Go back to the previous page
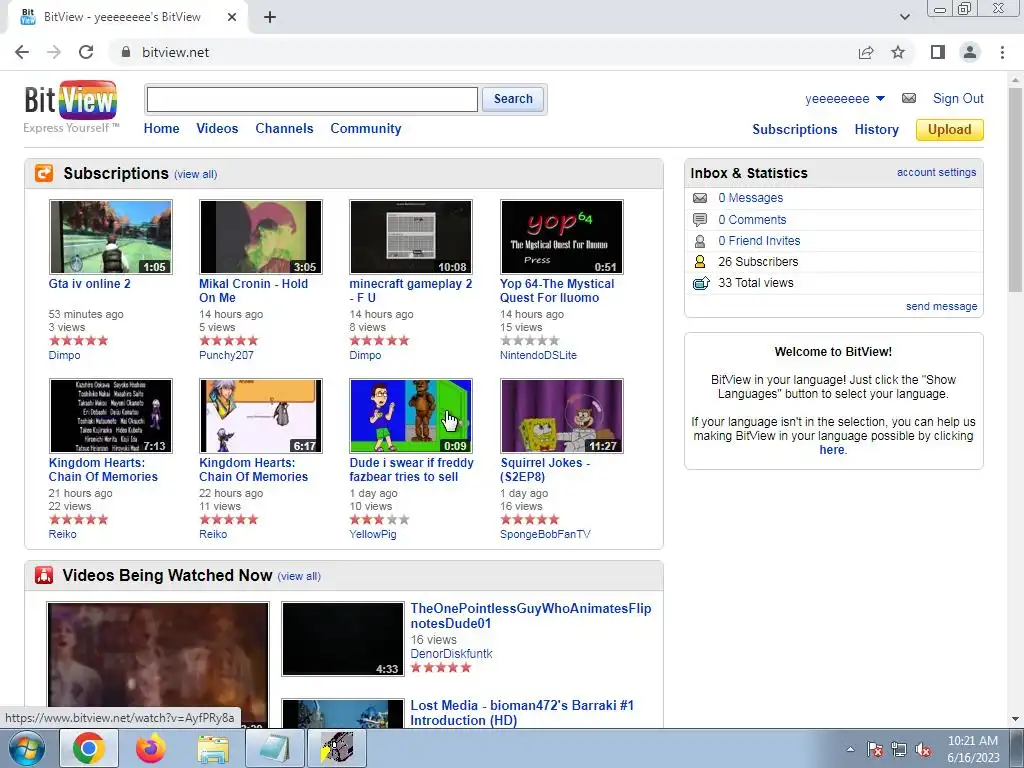1024x768 pixels. (x=22, y=52)
